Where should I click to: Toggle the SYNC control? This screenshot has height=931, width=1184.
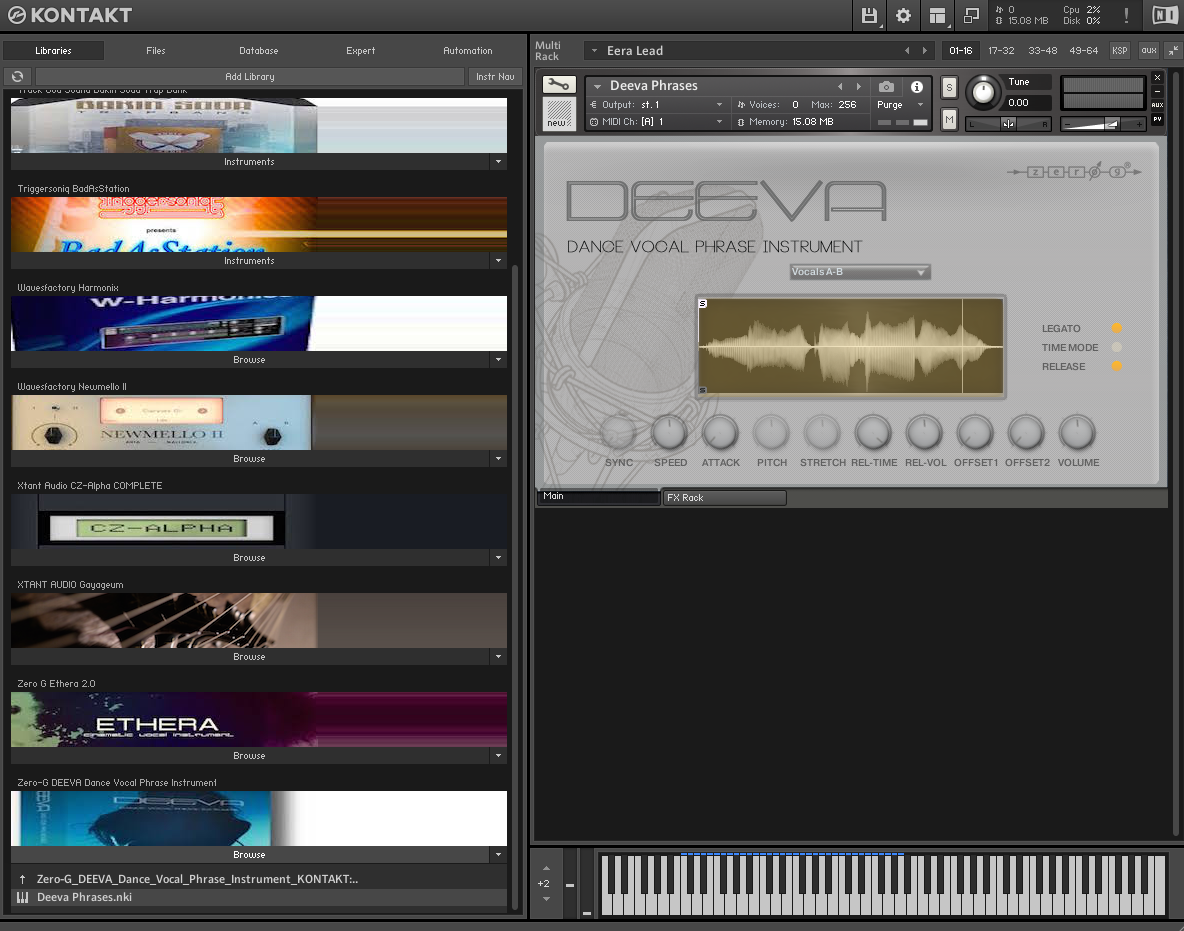[x=618, y=433]
